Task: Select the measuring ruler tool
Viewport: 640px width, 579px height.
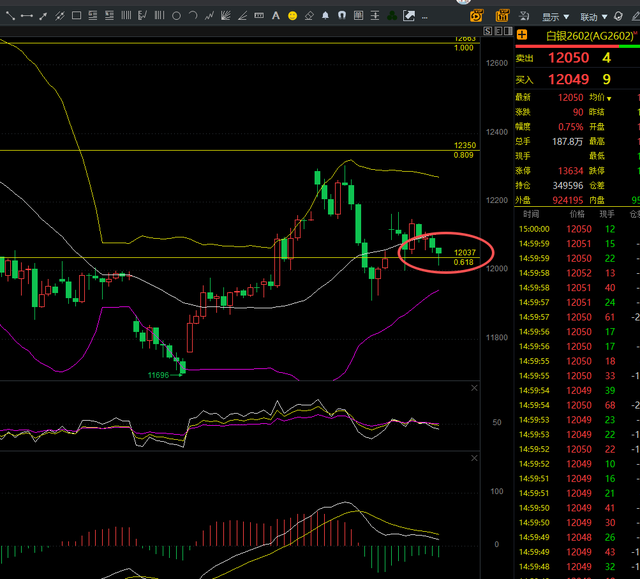Action: pyautogui.click(x=259, y=16)
